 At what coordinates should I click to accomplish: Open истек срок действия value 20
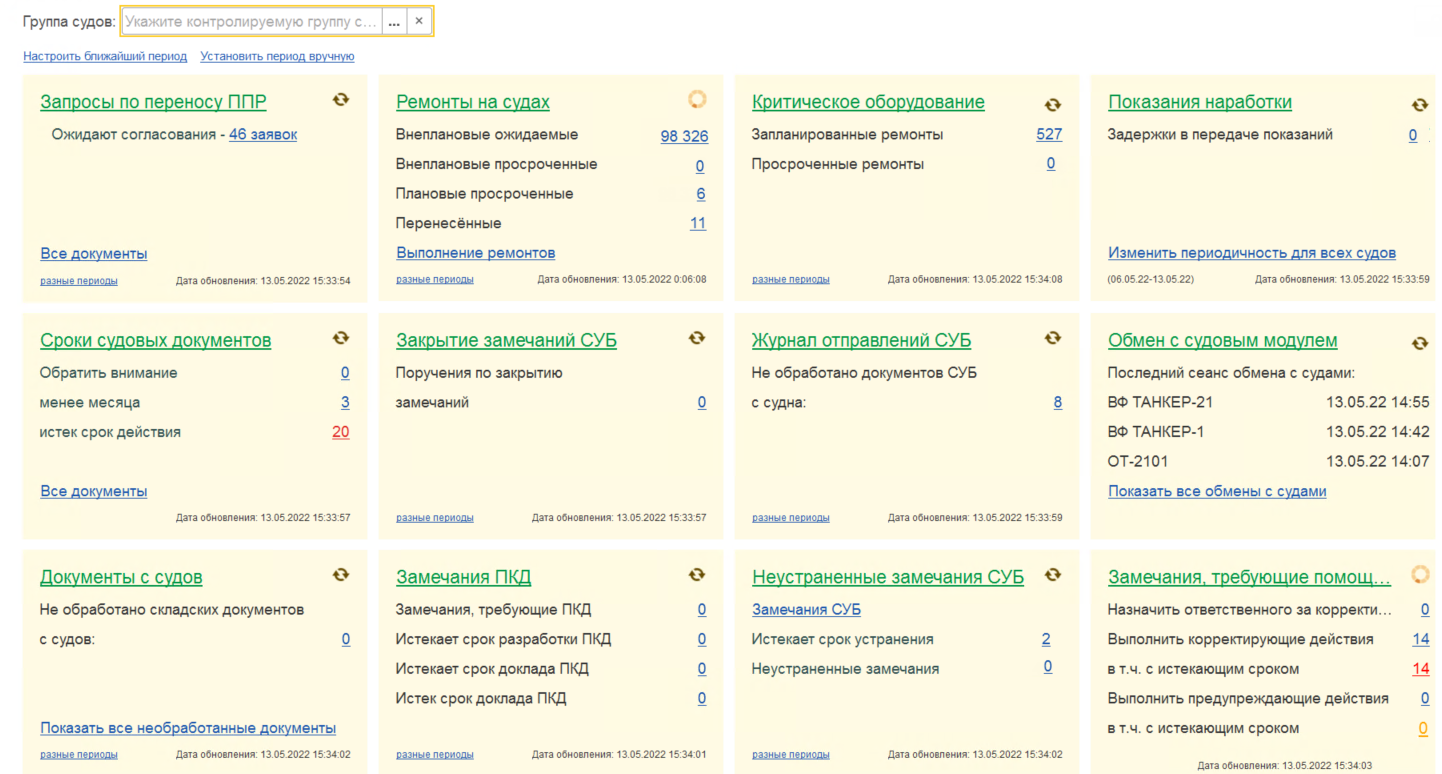tap(341, 432)
